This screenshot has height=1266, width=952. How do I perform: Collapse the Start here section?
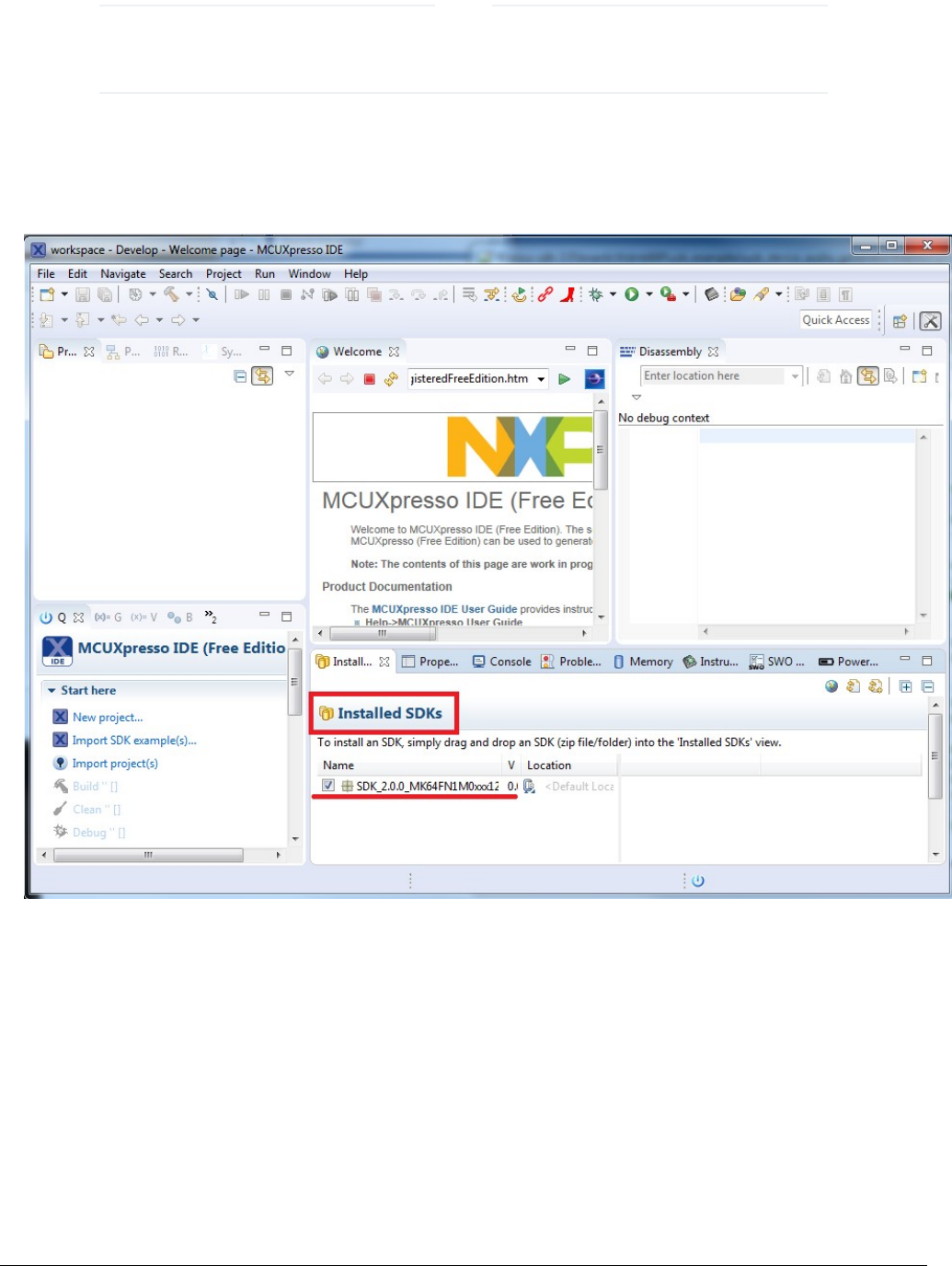coord(52,691)
